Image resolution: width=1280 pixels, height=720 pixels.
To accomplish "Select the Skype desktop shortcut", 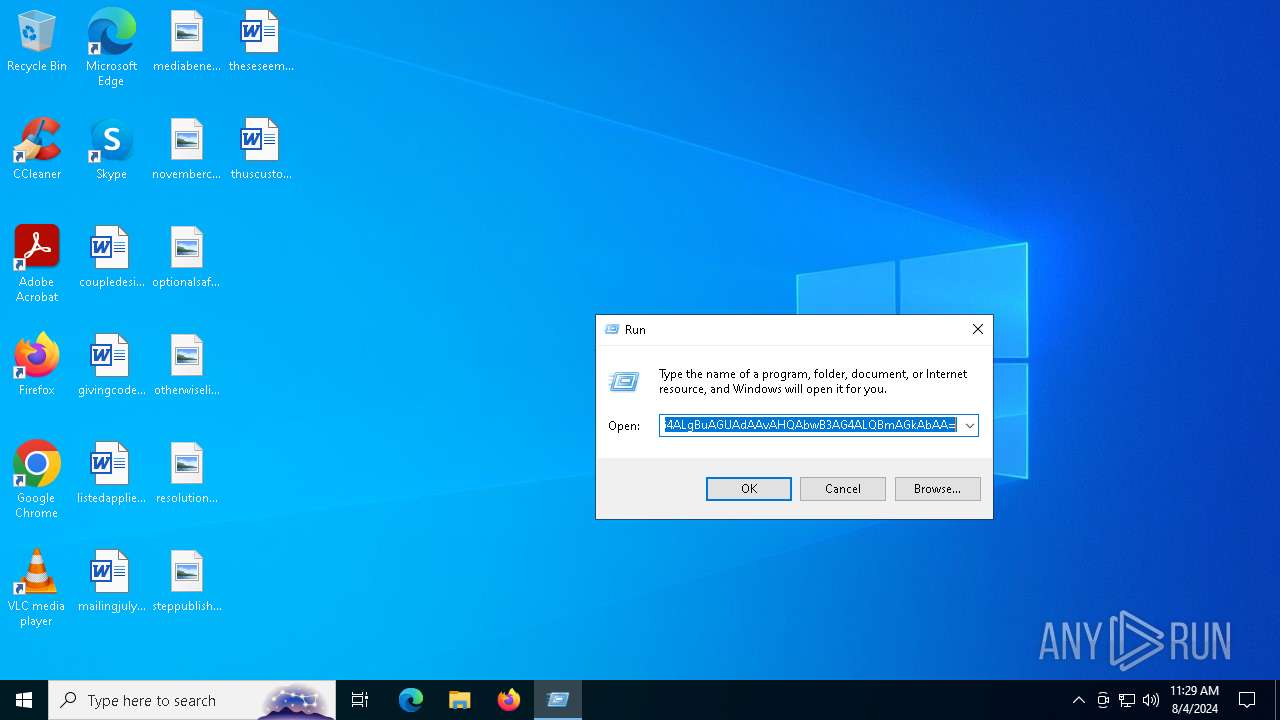I will tap(111, 150).
